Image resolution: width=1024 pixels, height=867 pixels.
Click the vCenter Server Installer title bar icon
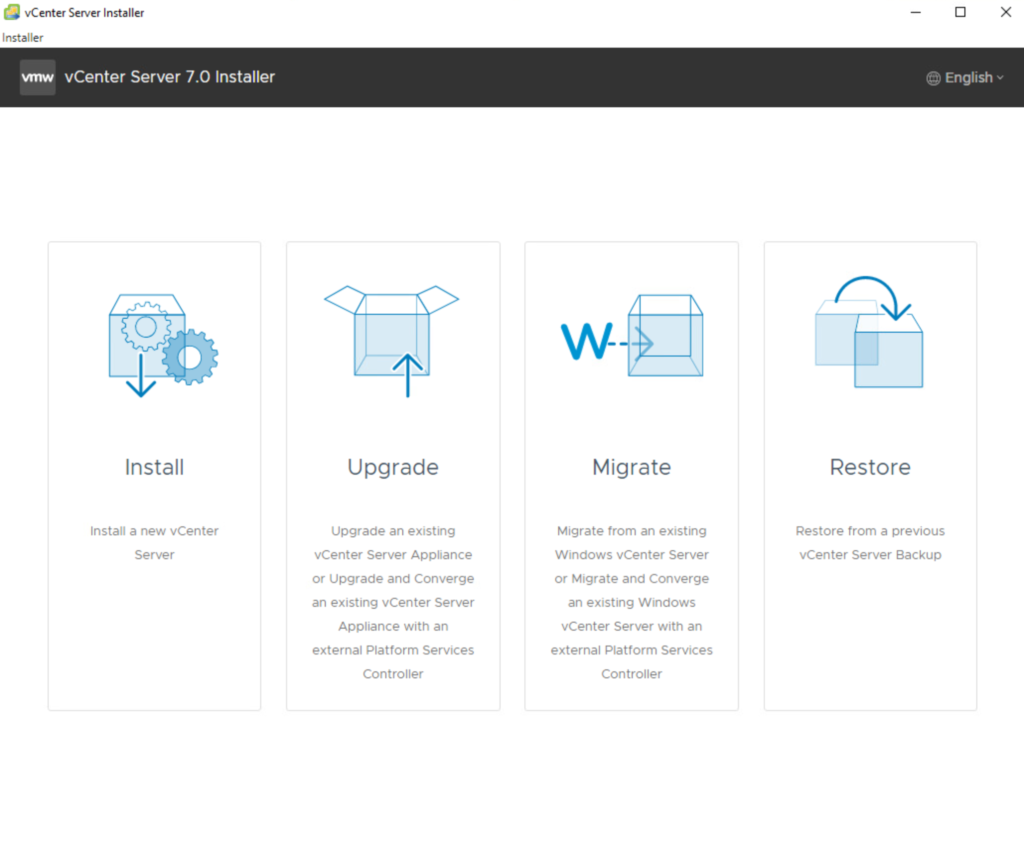click(x=12, y=13)
